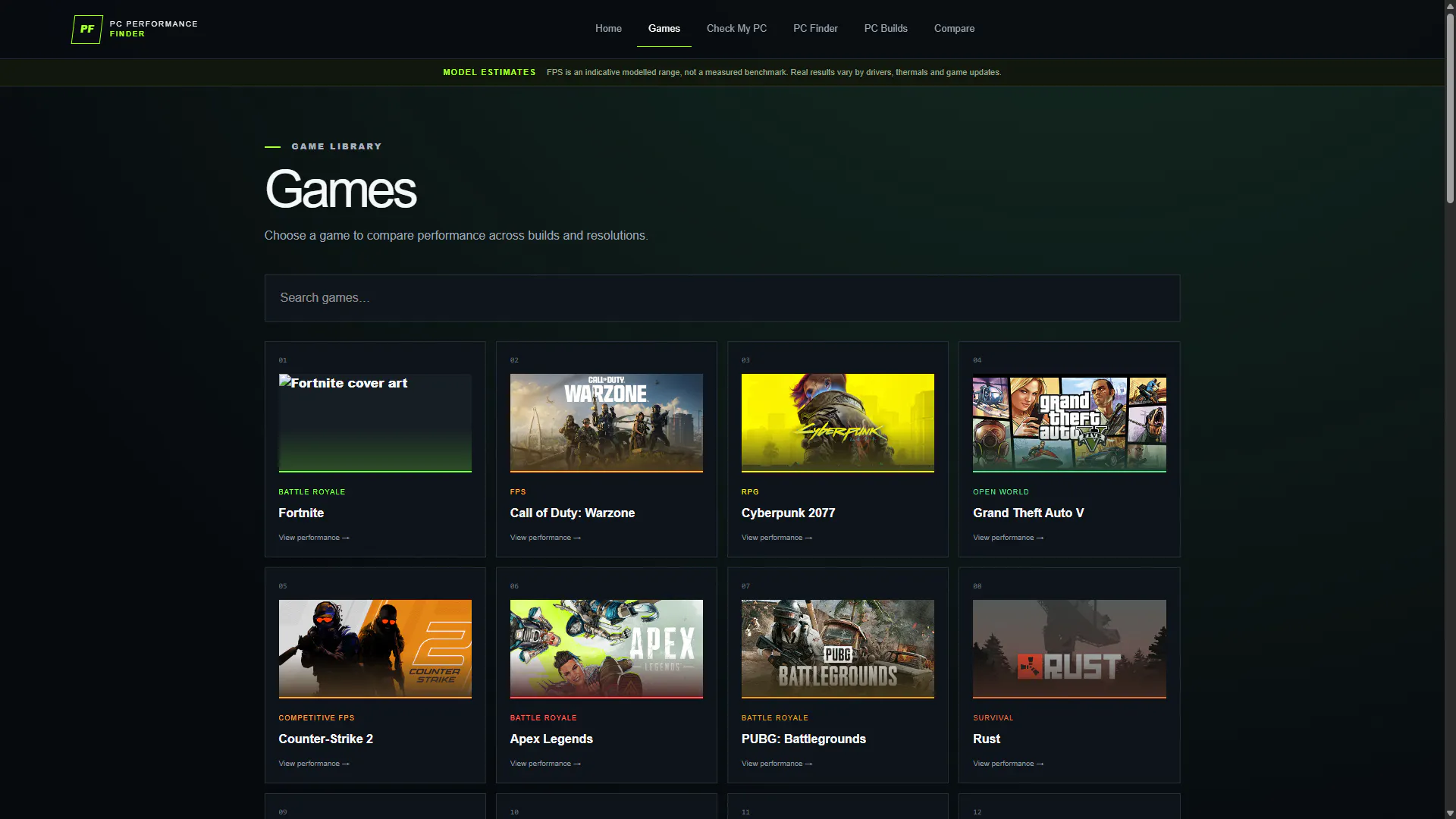Select the Counter-Strike 2 title

(325, 739)
